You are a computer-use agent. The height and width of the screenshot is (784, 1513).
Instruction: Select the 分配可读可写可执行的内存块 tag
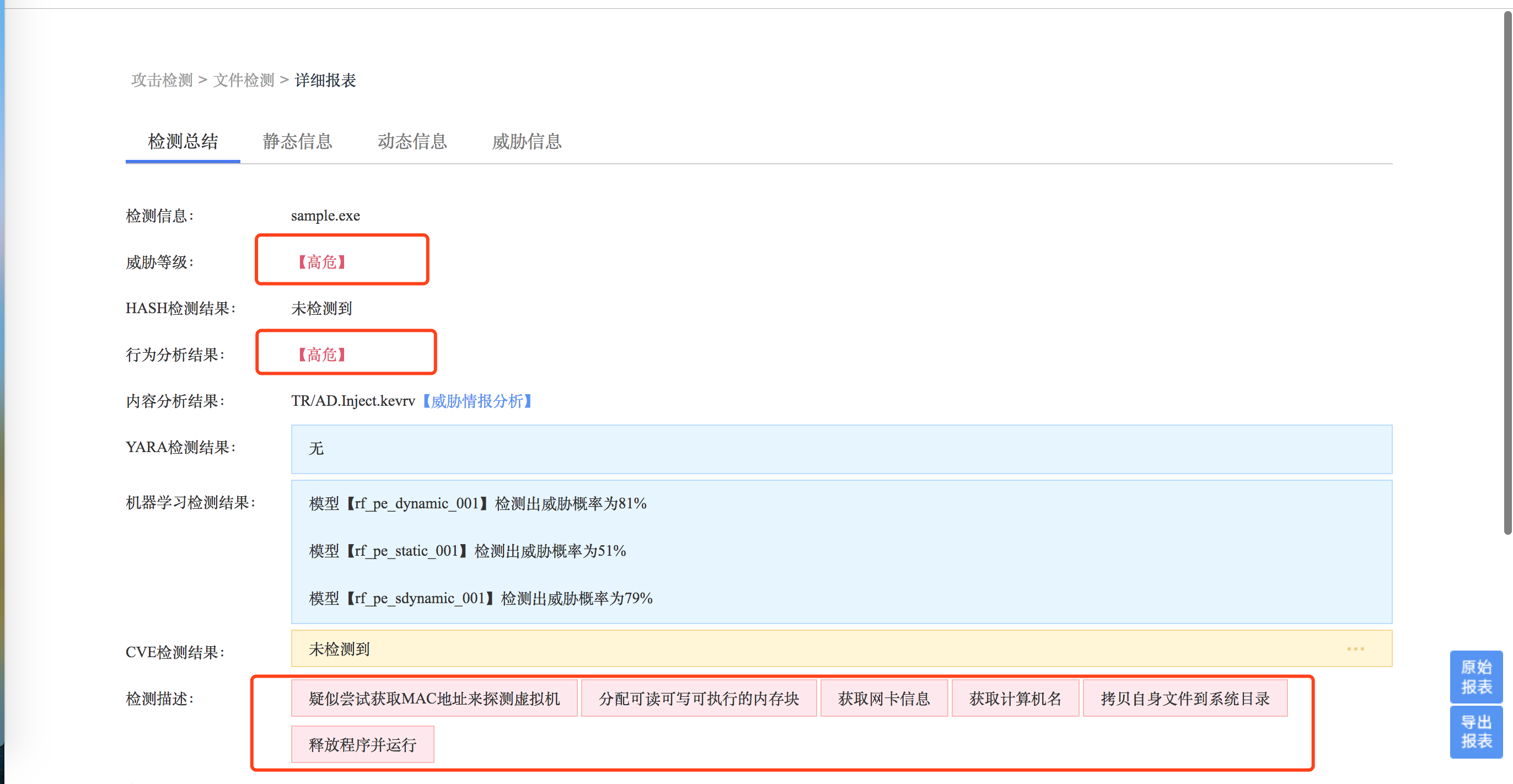coord(699,698)
